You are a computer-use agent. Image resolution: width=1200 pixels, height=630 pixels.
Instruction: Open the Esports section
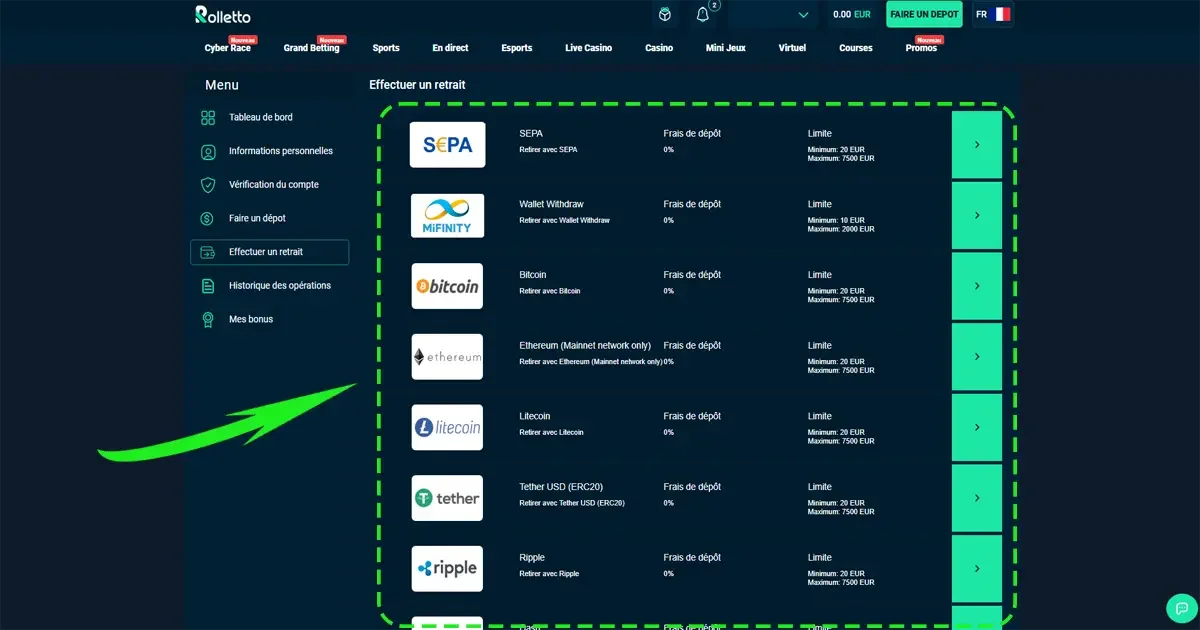pos(517,48)
